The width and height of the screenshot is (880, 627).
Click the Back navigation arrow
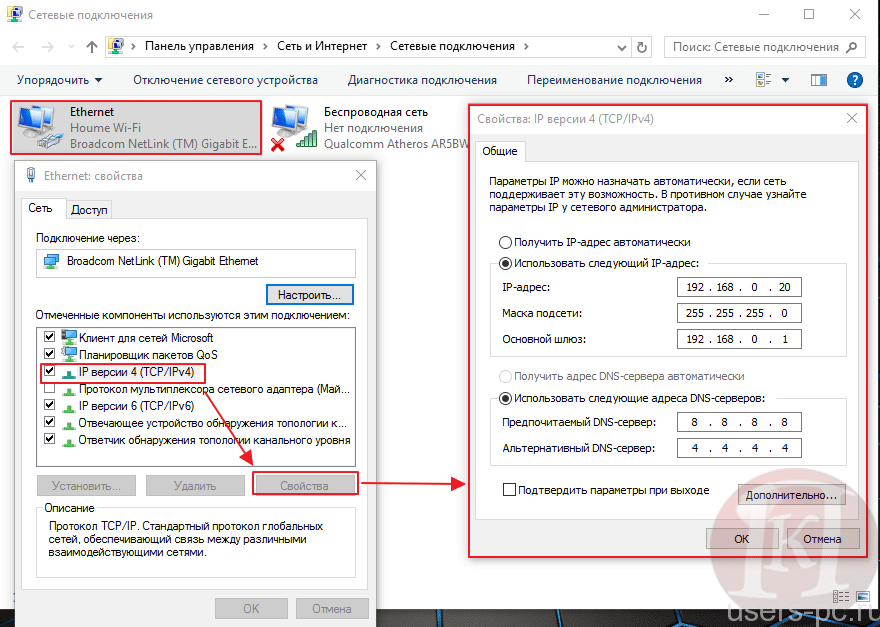[19, 47]
